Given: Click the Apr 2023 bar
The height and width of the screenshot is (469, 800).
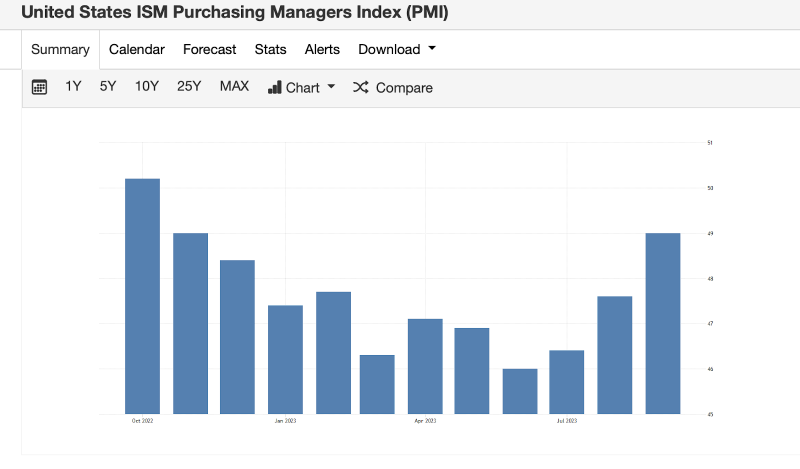Looking at the screenshot, I should [x=425, y=366].
